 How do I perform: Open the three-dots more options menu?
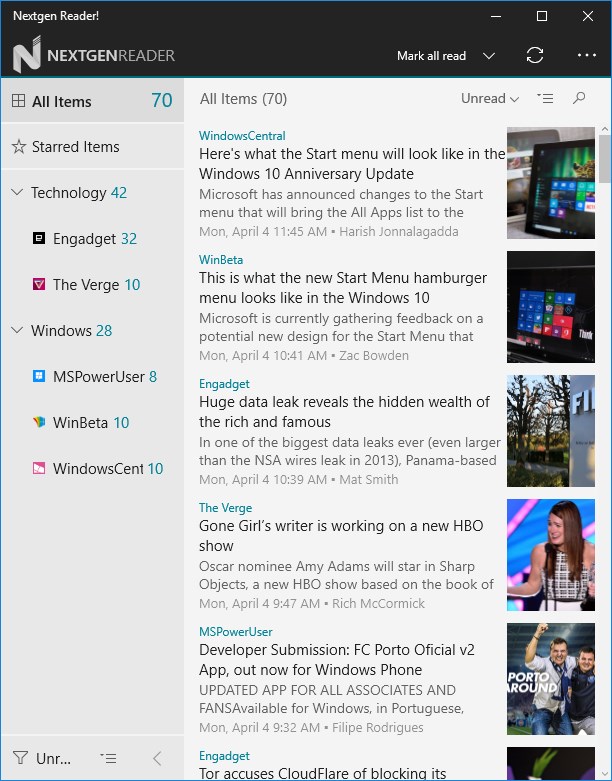tap(587, 55)
